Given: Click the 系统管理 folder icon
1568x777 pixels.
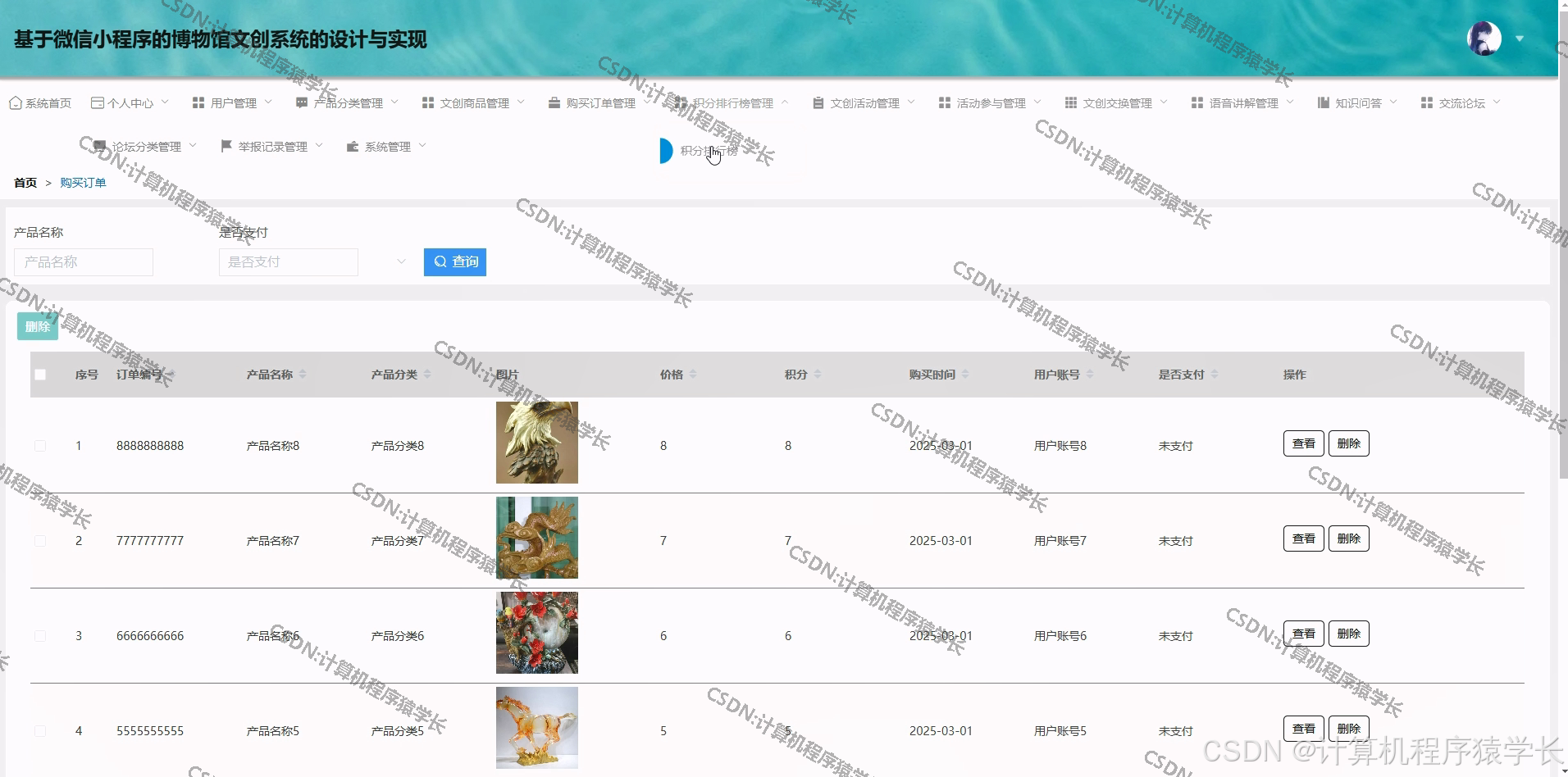Looking at the screenshot, I should [x=353, y=147].
